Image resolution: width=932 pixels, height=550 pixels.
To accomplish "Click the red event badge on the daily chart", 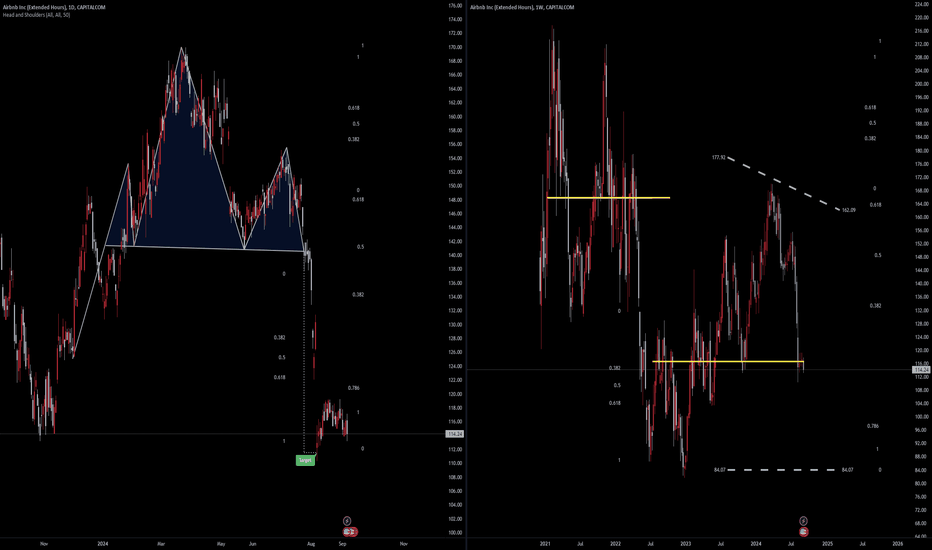I will (x=350, y=532).
